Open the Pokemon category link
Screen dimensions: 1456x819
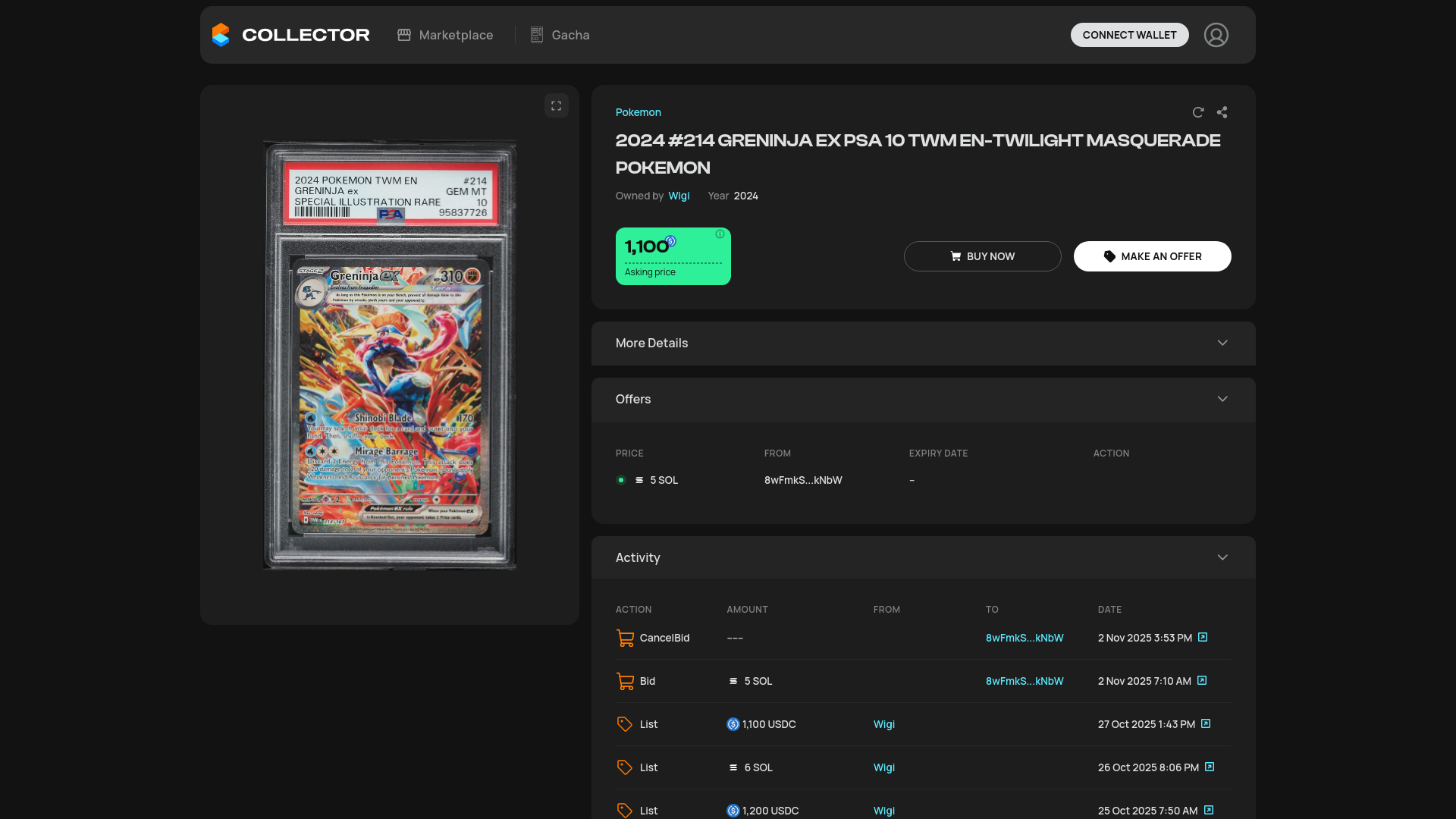[x=639, y=112]
